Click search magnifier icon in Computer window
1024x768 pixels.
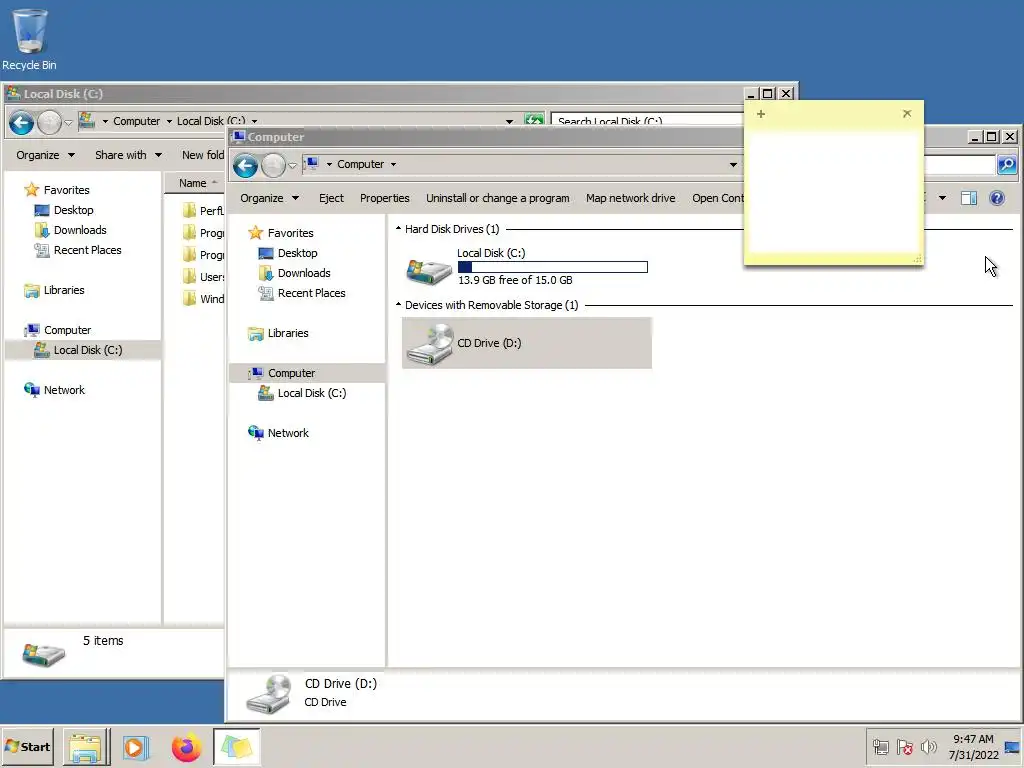[x=1006, y=165]
